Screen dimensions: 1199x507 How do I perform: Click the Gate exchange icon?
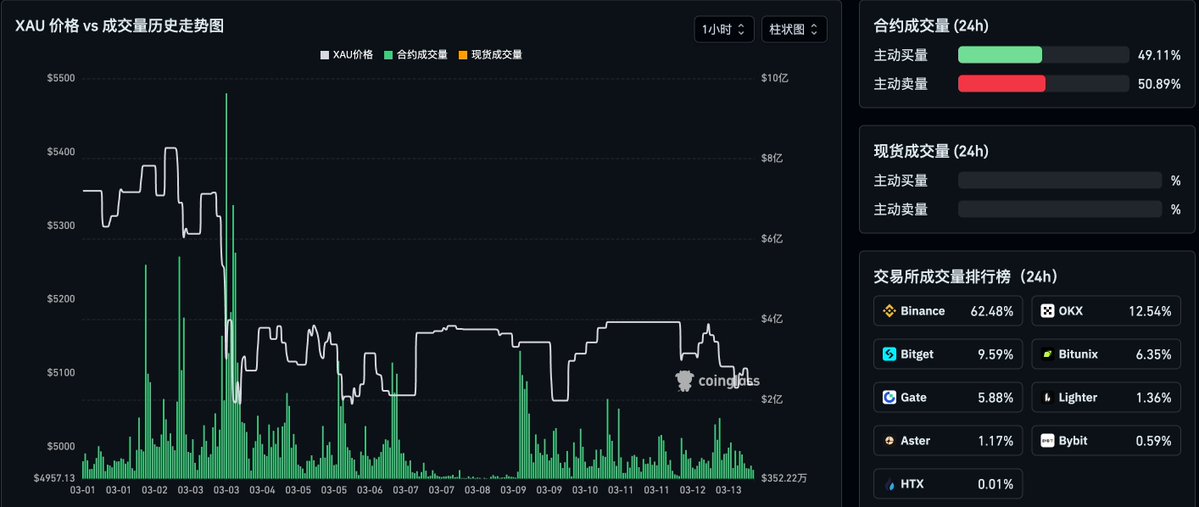(889, 398)
